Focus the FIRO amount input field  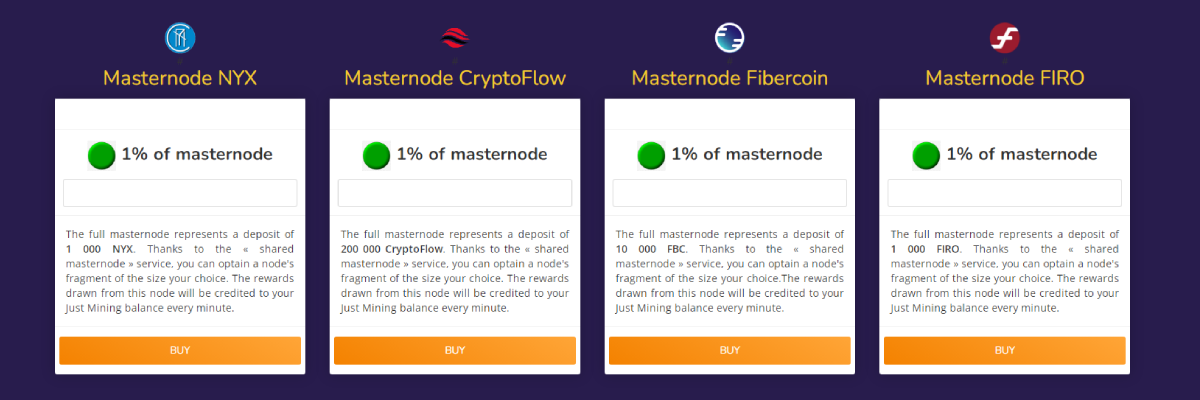[1004, 193]
